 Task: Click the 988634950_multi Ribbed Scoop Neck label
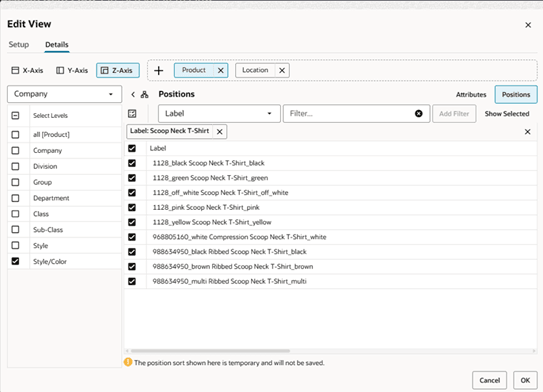[x=230, y=281]
